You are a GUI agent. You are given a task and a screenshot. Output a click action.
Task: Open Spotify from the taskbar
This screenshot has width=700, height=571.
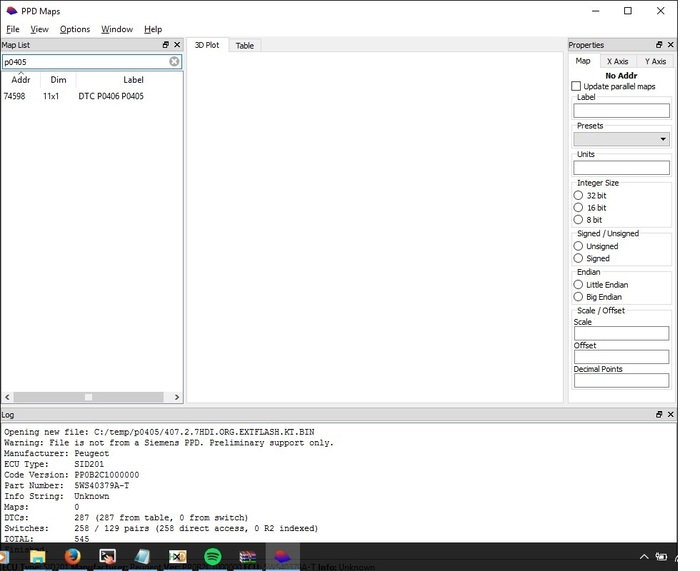coord(213,556)
